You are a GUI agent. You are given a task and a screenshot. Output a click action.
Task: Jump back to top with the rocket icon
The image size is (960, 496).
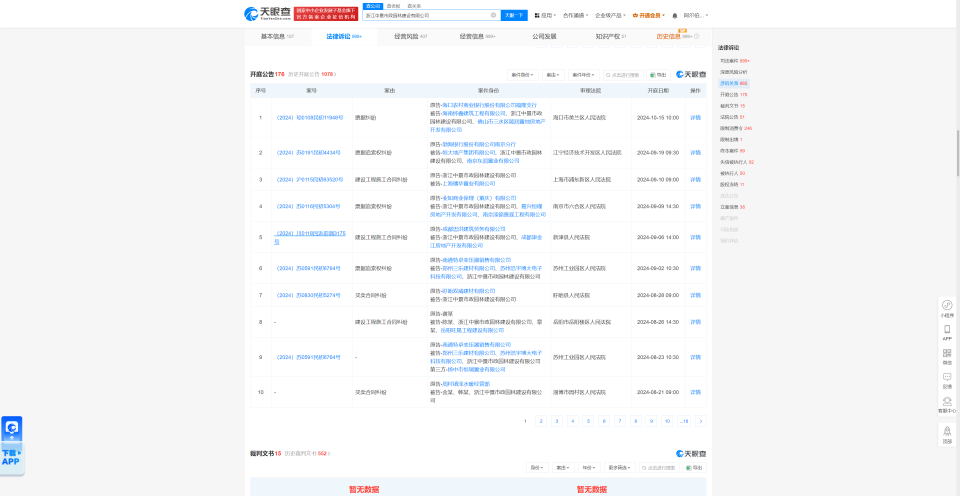pos(947,434)
